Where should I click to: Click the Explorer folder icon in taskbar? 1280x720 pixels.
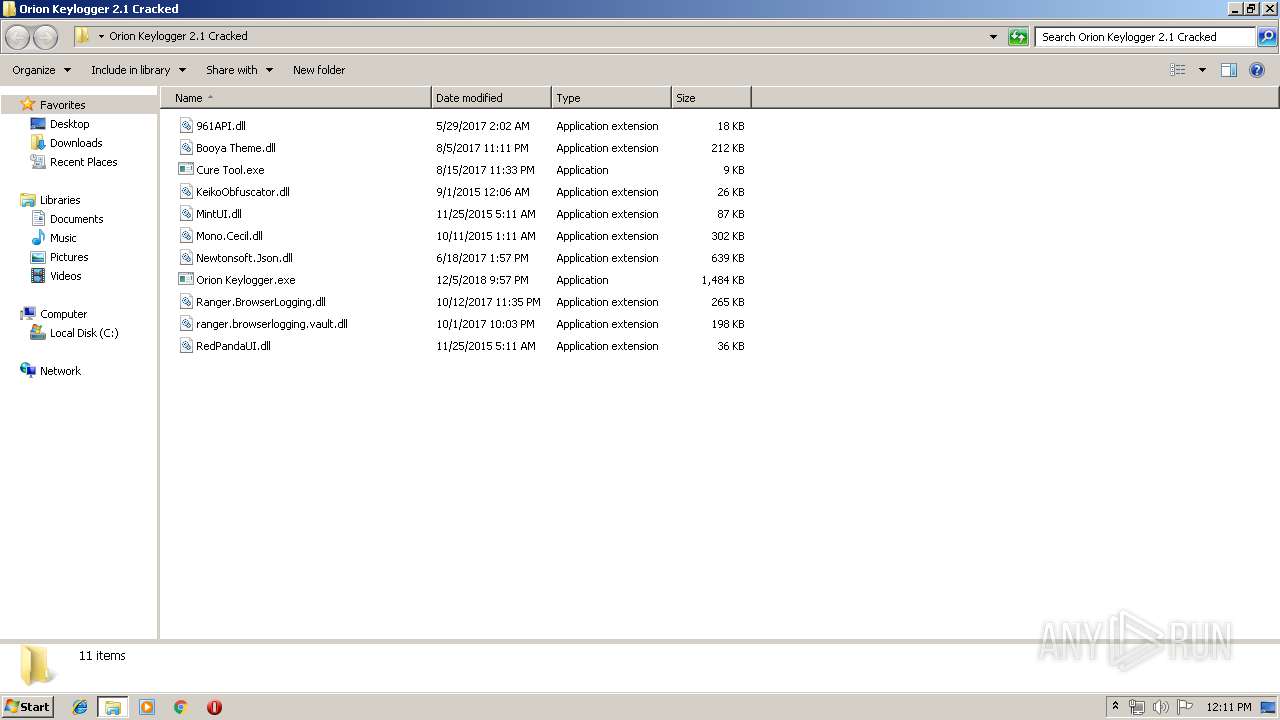tap(113, 707)
